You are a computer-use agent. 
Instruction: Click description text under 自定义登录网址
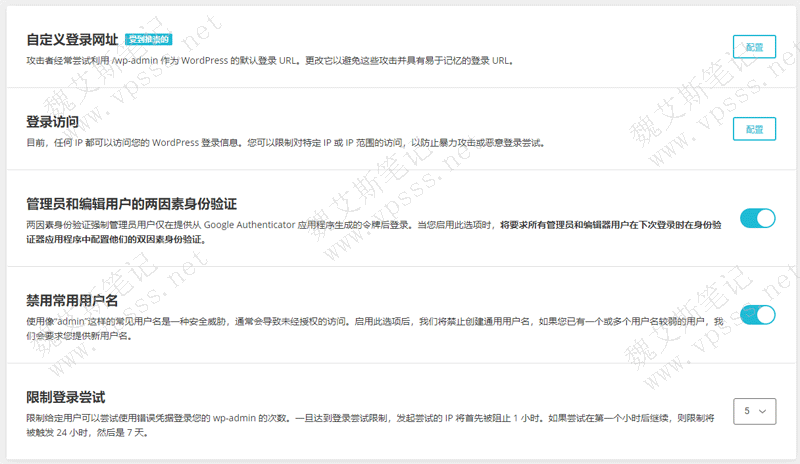[270, 60]
